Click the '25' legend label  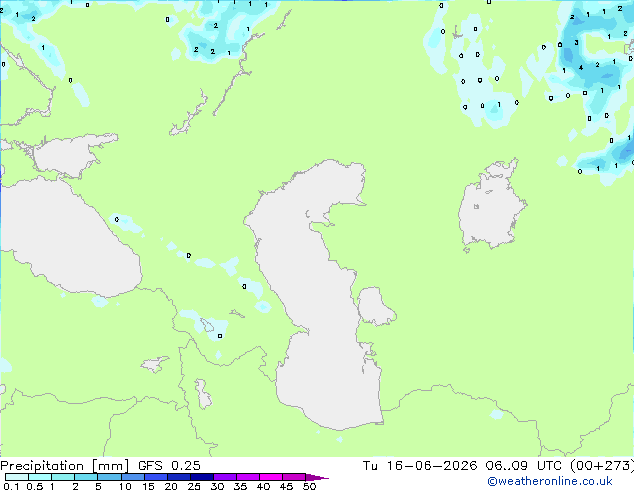[194, 486]
